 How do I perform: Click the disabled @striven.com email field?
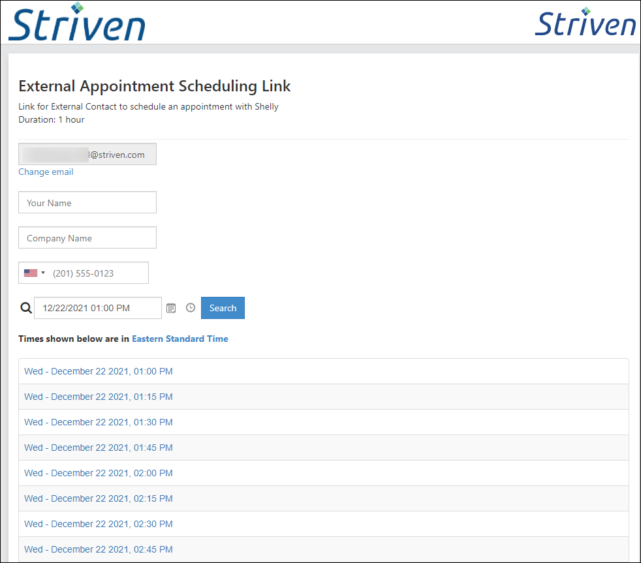click(87, 154)
